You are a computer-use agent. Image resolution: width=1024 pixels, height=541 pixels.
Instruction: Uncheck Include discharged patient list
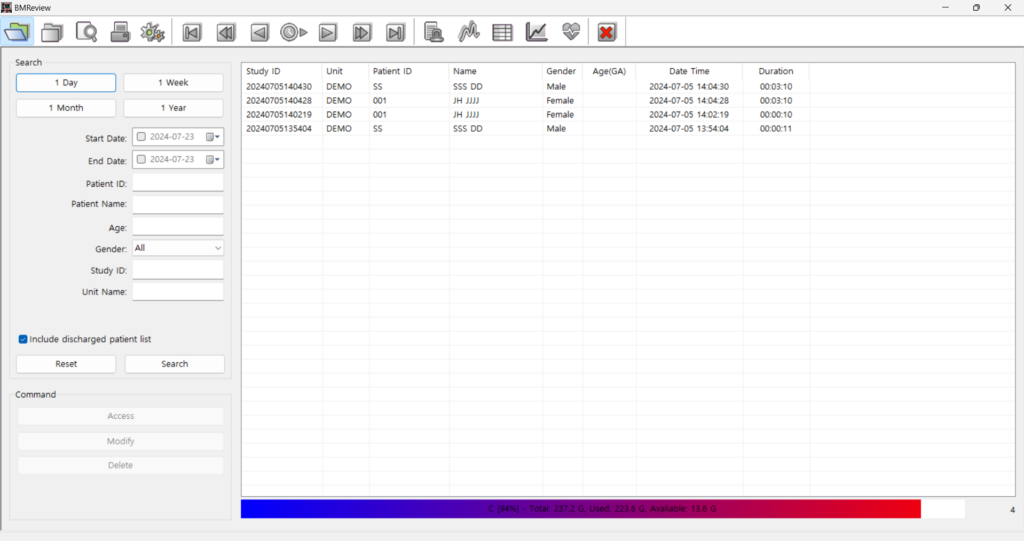click(23, 339)
